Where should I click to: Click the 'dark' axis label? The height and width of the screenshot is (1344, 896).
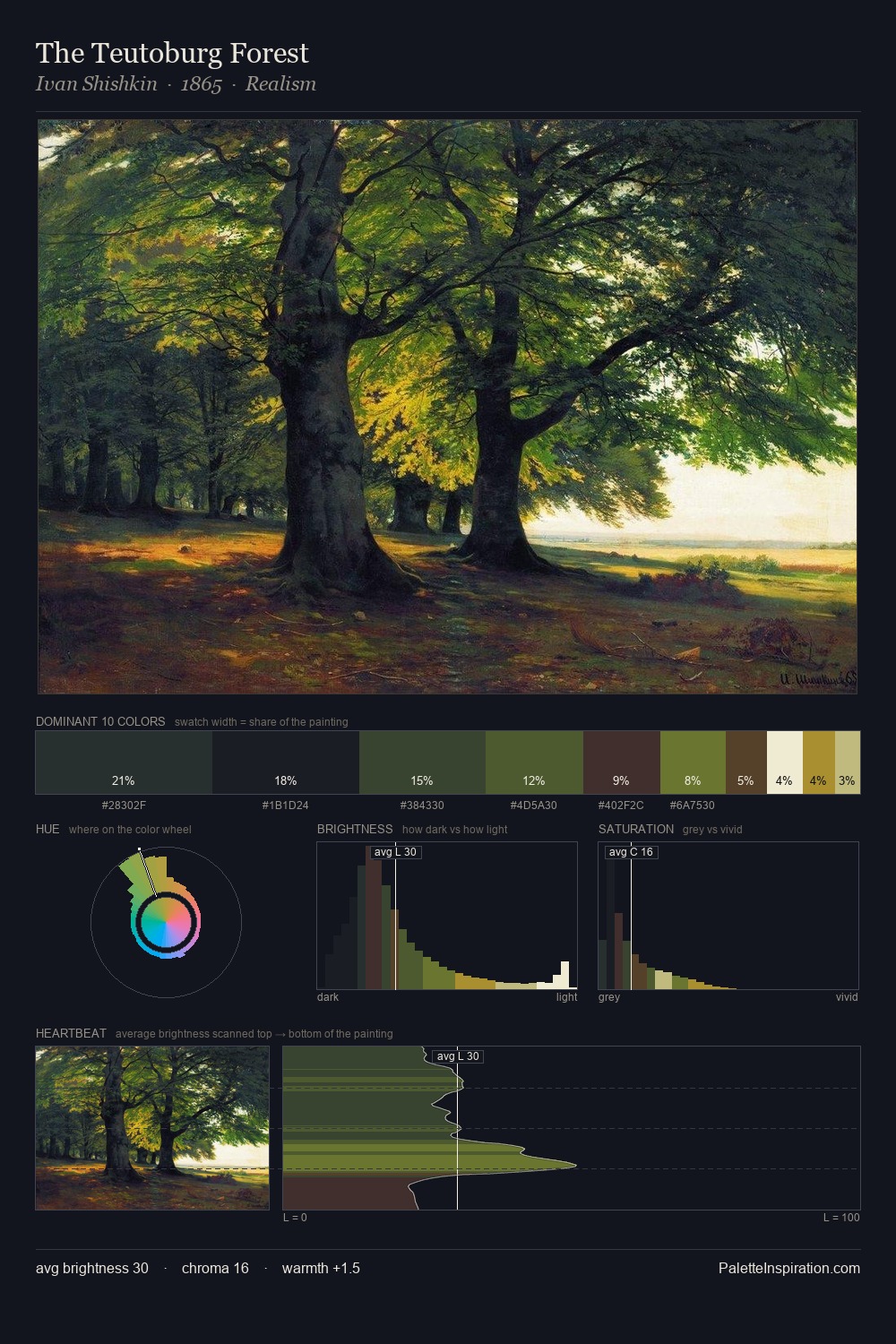pos(328,997)
